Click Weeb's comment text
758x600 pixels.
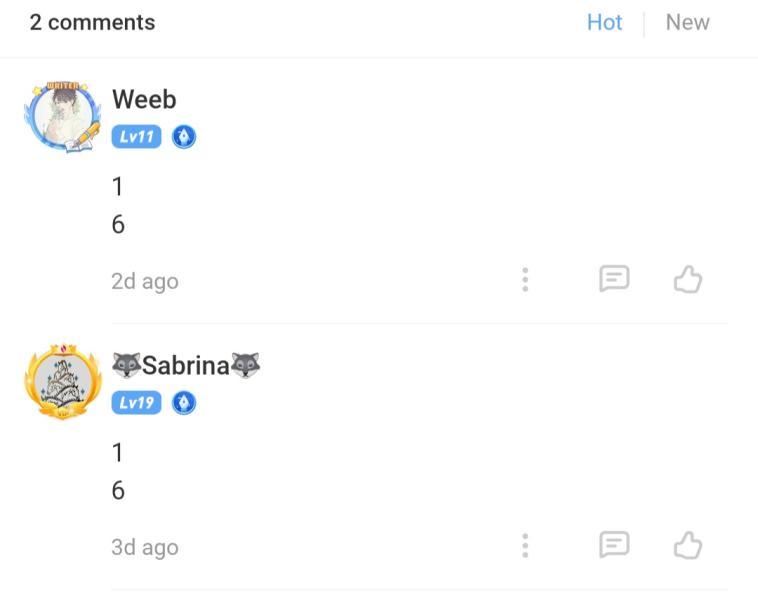[118, 205]
